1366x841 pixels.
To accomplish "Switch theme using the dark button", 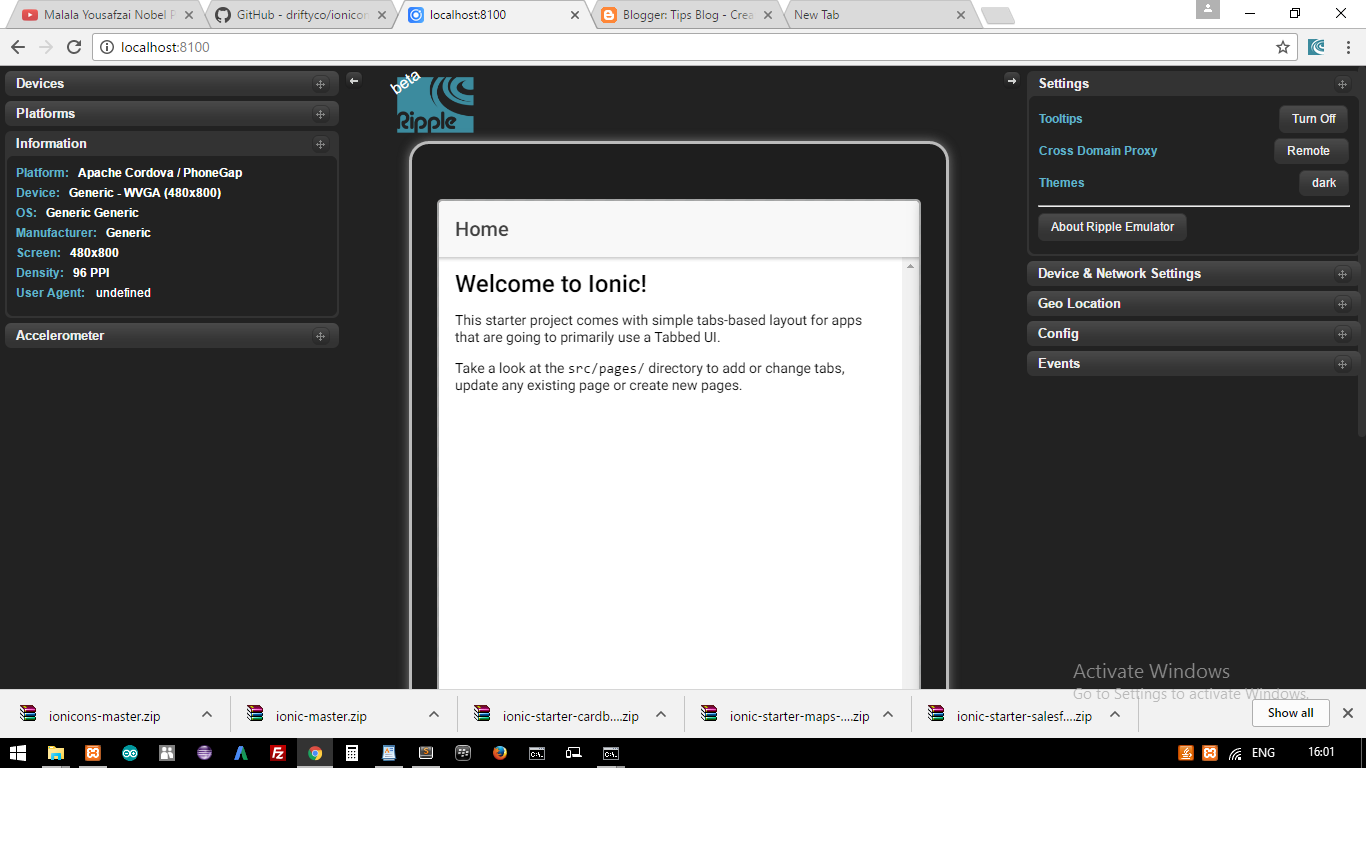I will tap(1323, 183).
